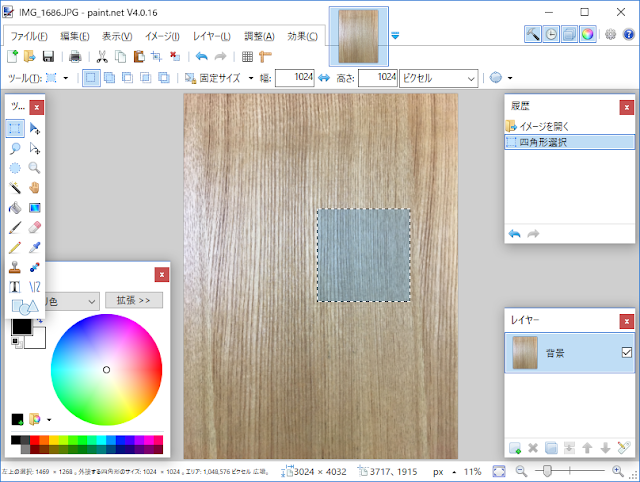Select the Paintbrush tool
The image size is (640, 482).
click(15, 227)
